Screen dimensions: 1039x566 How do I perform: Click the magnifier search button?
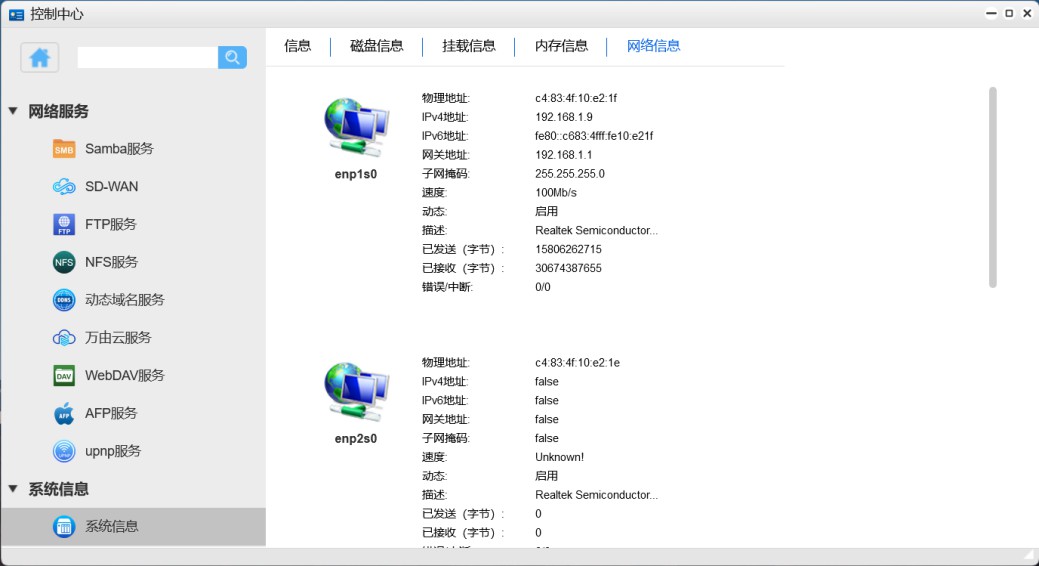[x=232, y=58]
